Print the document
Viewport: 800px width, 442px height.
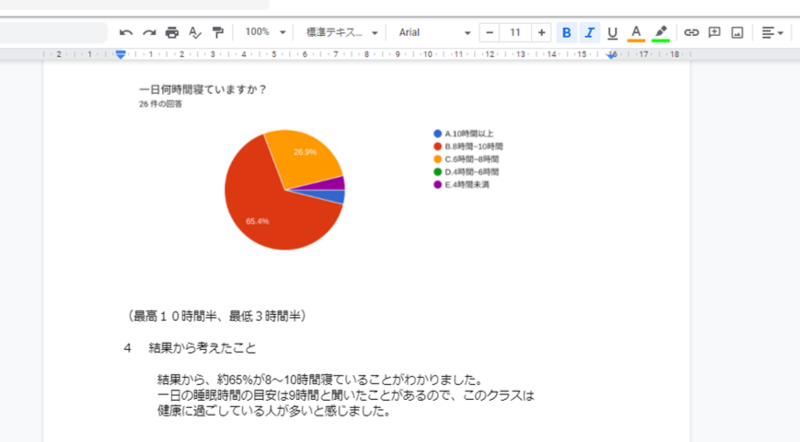pyautogui.click(x=172, y=33)
